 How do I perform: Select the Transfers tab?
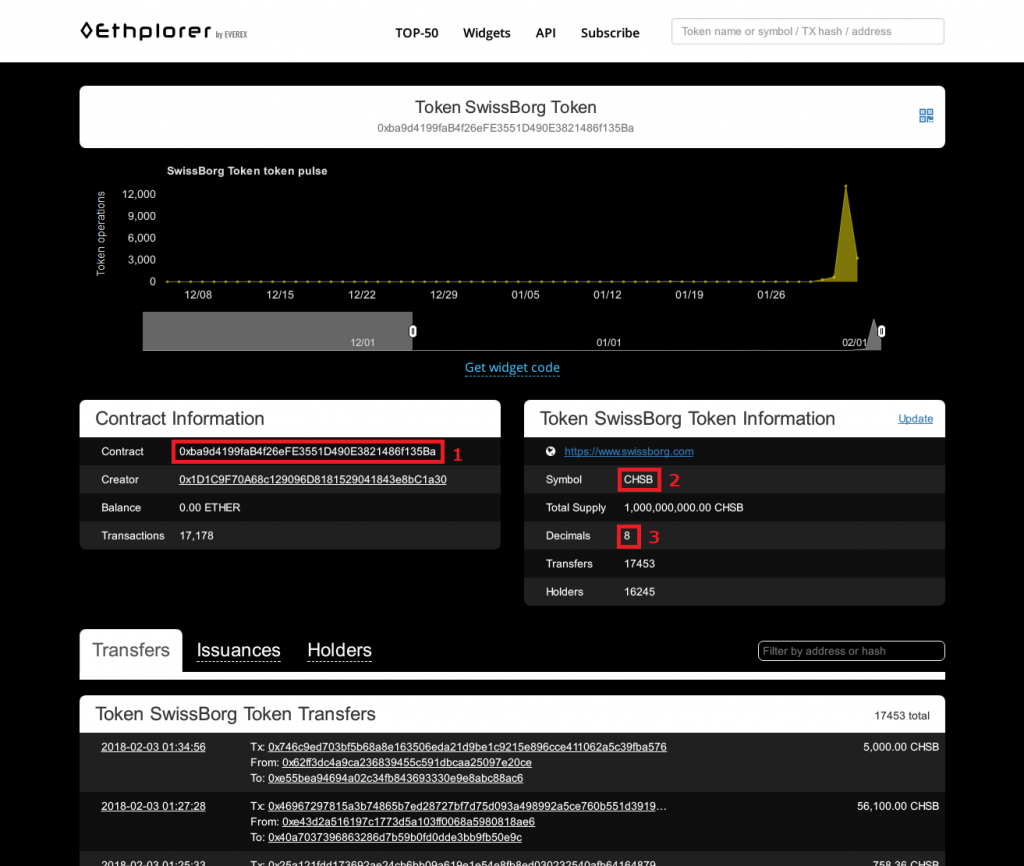(130, 649)
